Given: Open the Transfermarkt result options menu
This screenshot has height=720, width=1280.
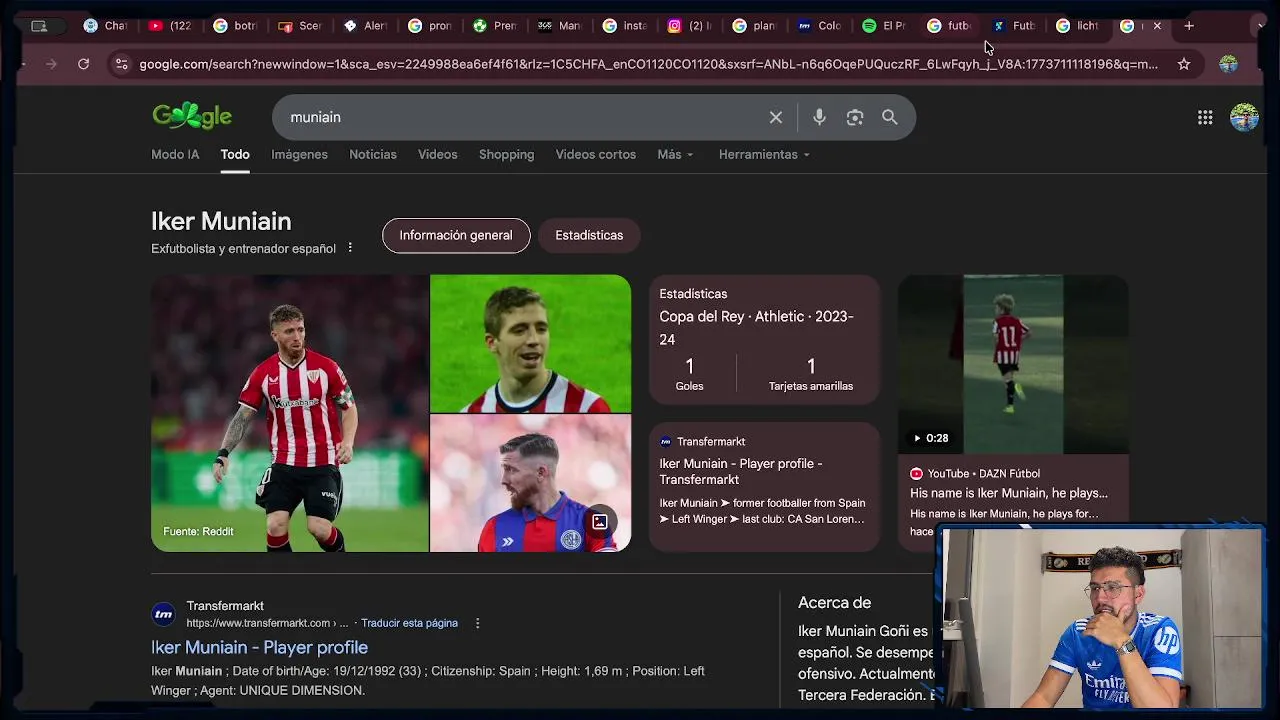Looking at the screenshot, I should click(x=477, y=623).
